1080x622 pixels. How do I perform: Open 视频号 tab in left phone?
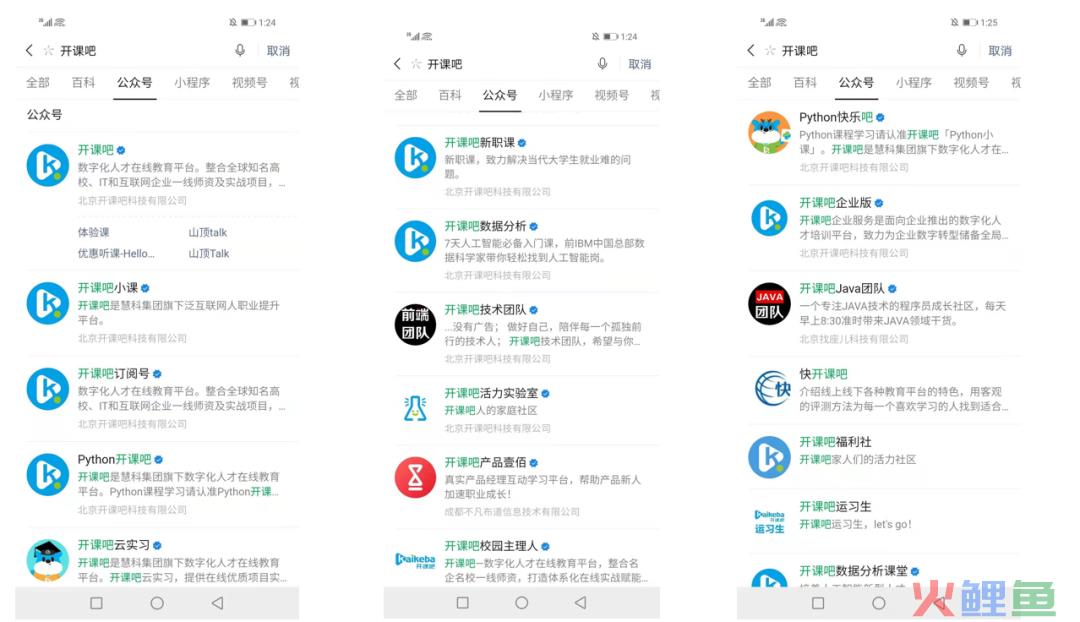pyautogui.click(x=249, y=83)
